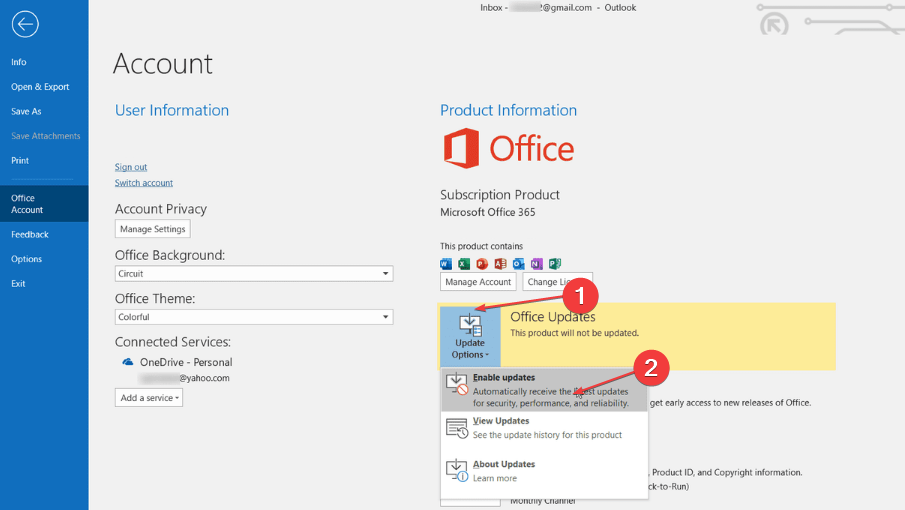
Task: Click the Word app icon
Action: point(446,264)
